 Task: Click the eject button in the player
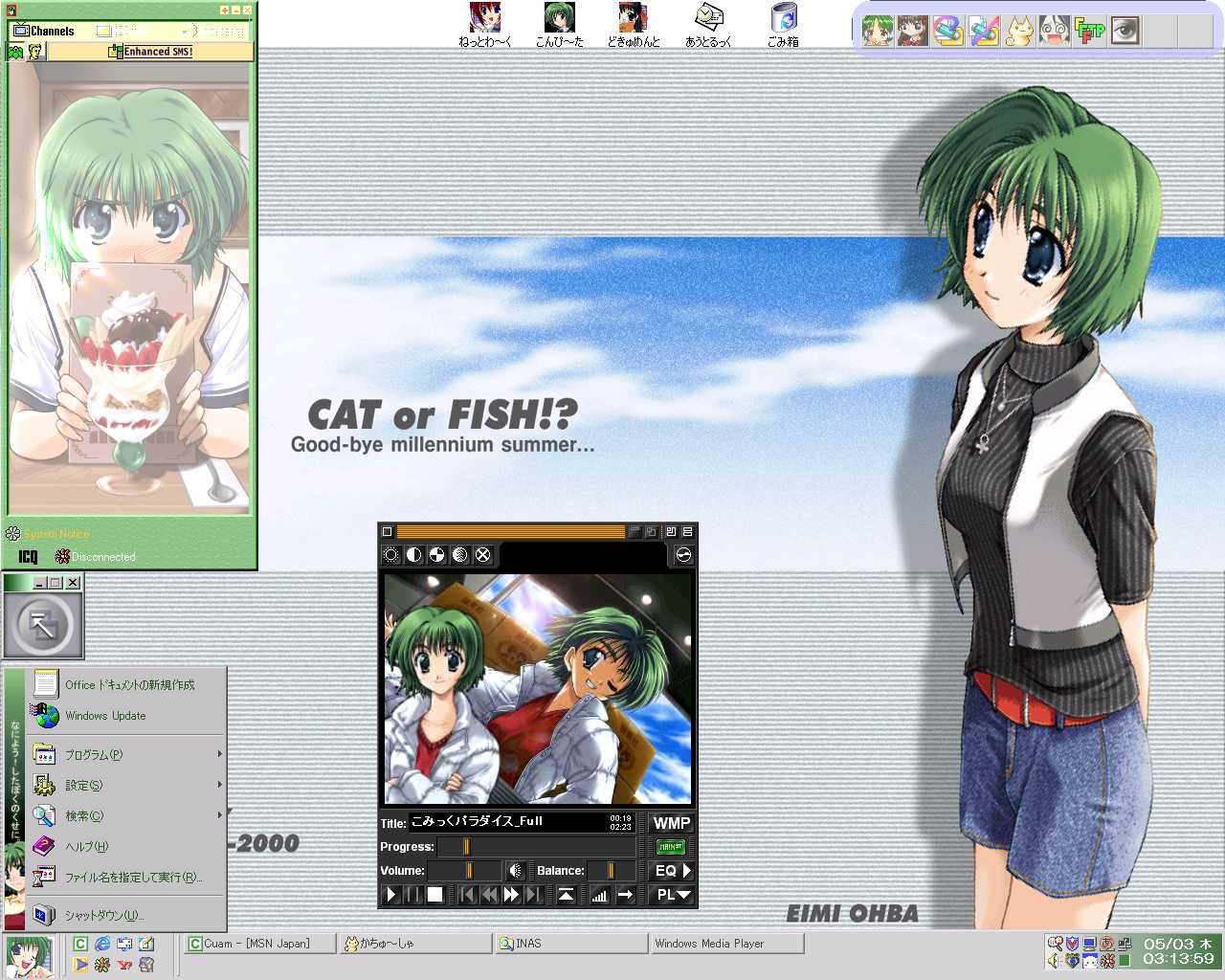(x=567, y=895)
